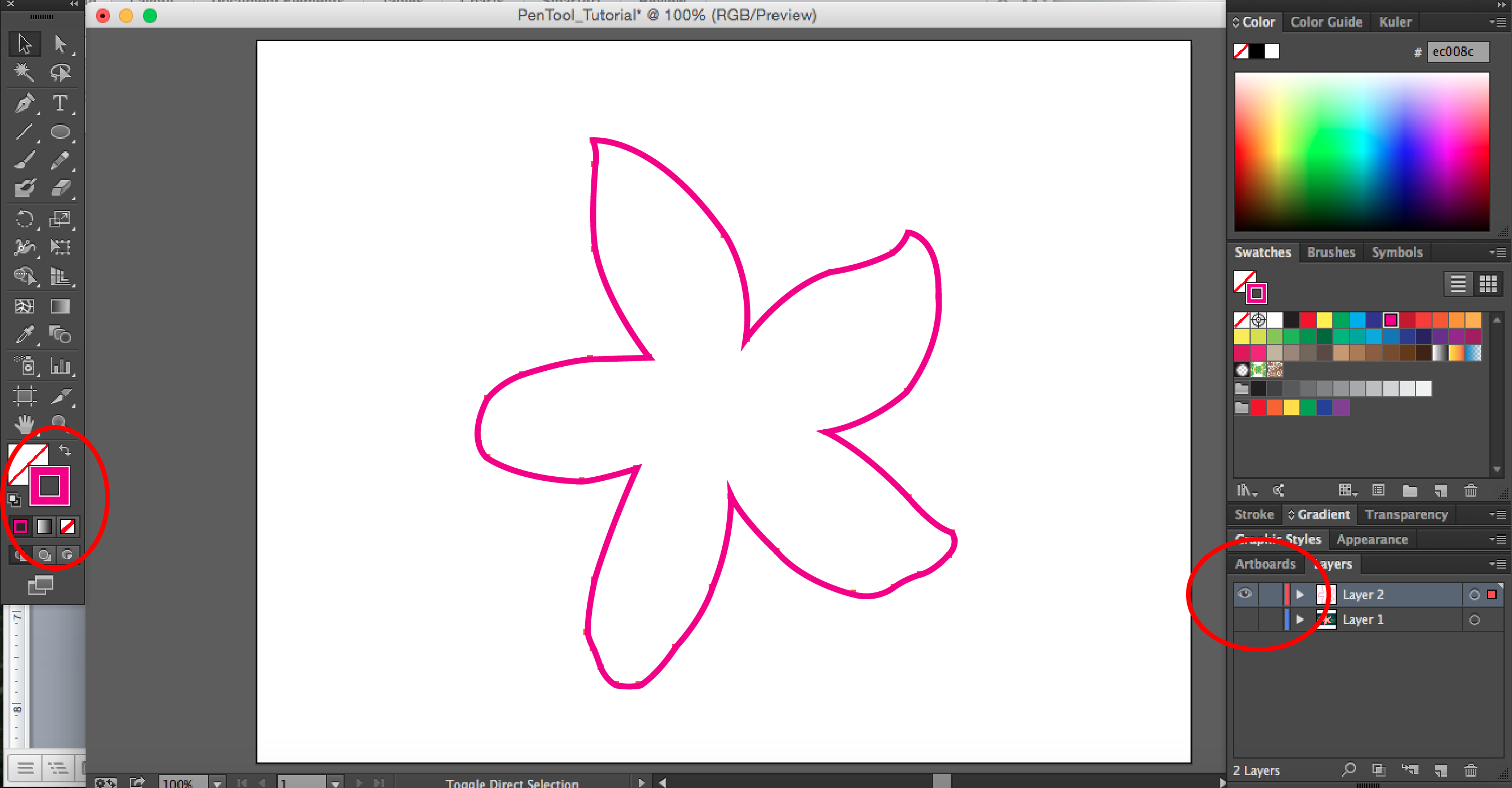Image resolution: width=1512 pixels, height=788 pixels.
Task: Open Swatch Libraries menu
Action: pos(1247,490)
